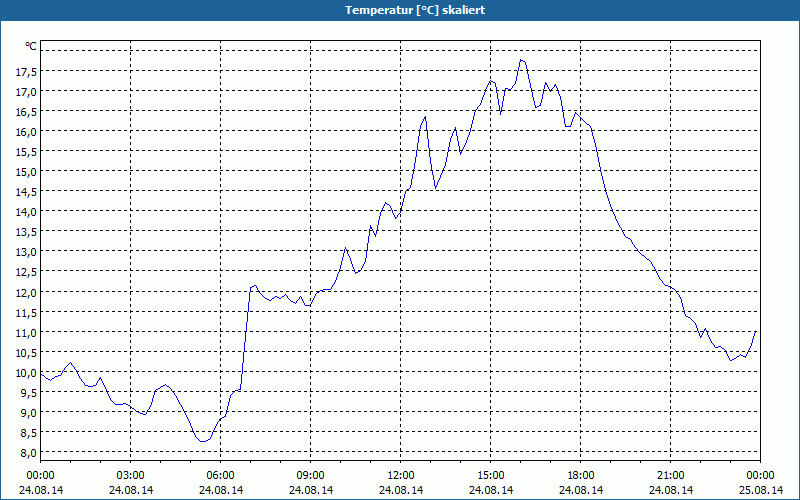The image size is (800, 500).
Task: Click the 17,0 y-axis label
Action: 26,92
